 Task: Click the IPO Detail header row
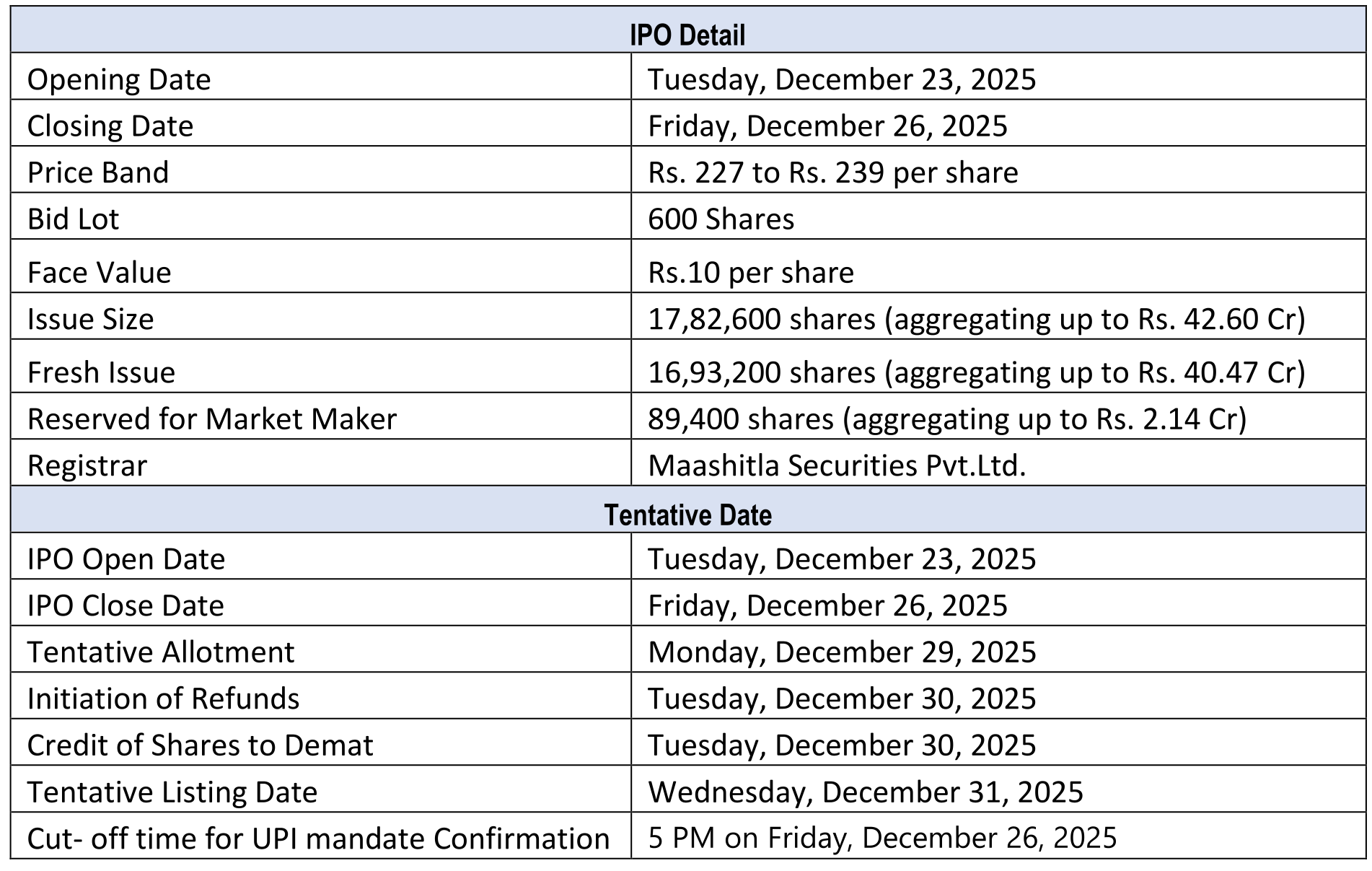pos(687,35)
